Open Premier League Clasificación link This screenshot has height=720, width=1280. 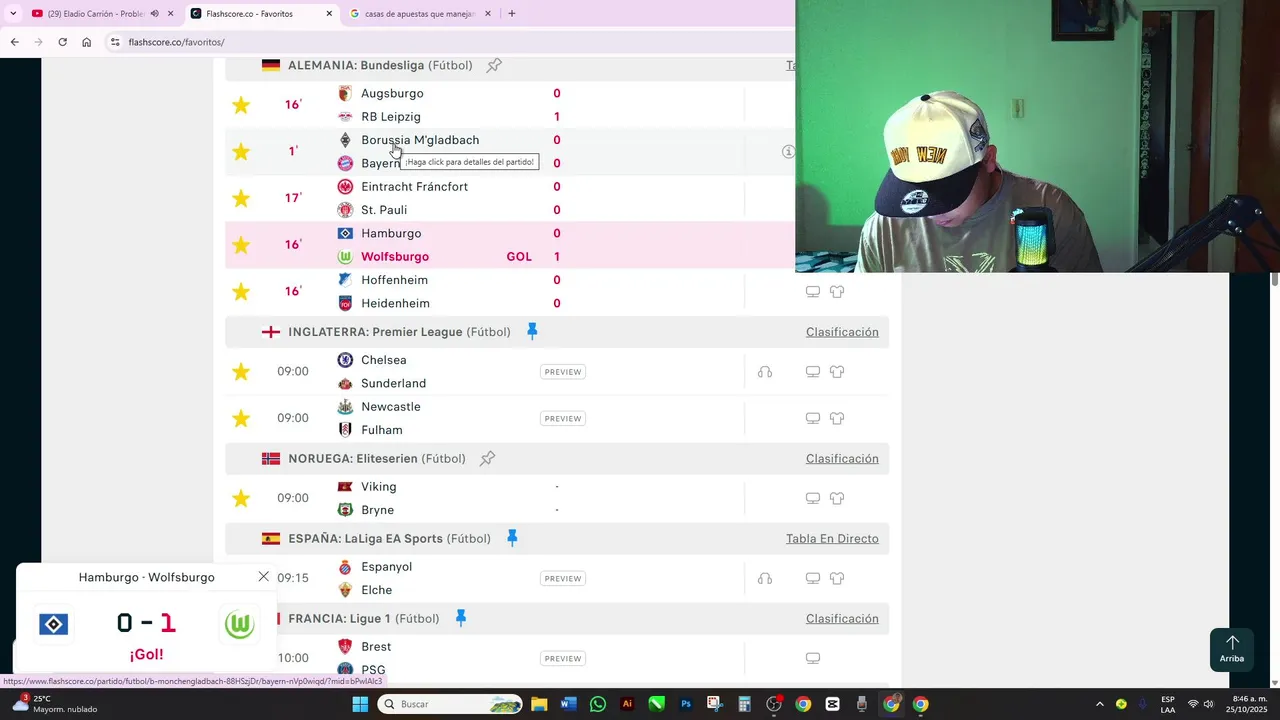pyautogui.click(x=842, y=332)
